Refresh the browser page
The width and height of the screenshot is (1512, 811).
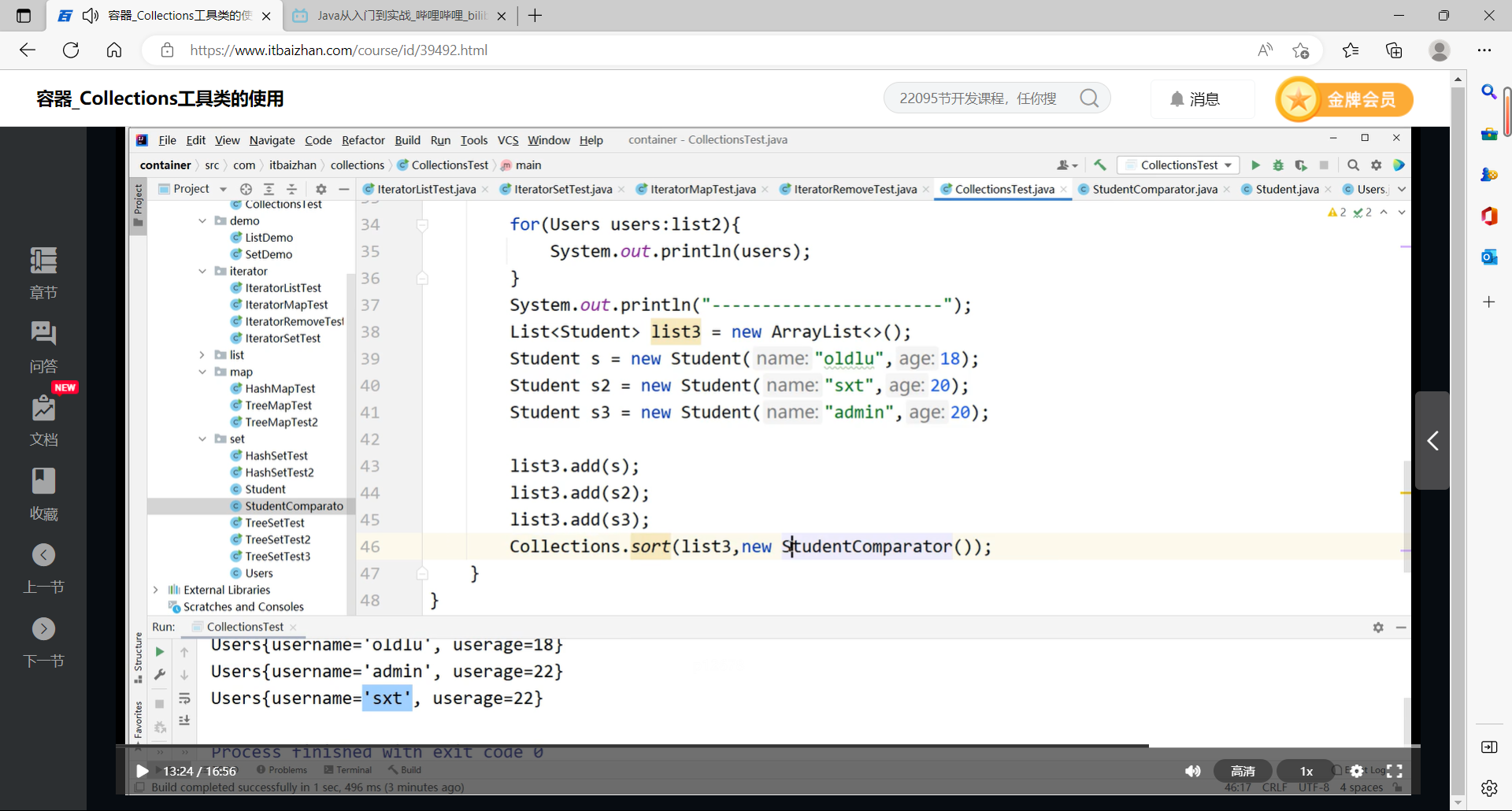(x=71, y=50)
